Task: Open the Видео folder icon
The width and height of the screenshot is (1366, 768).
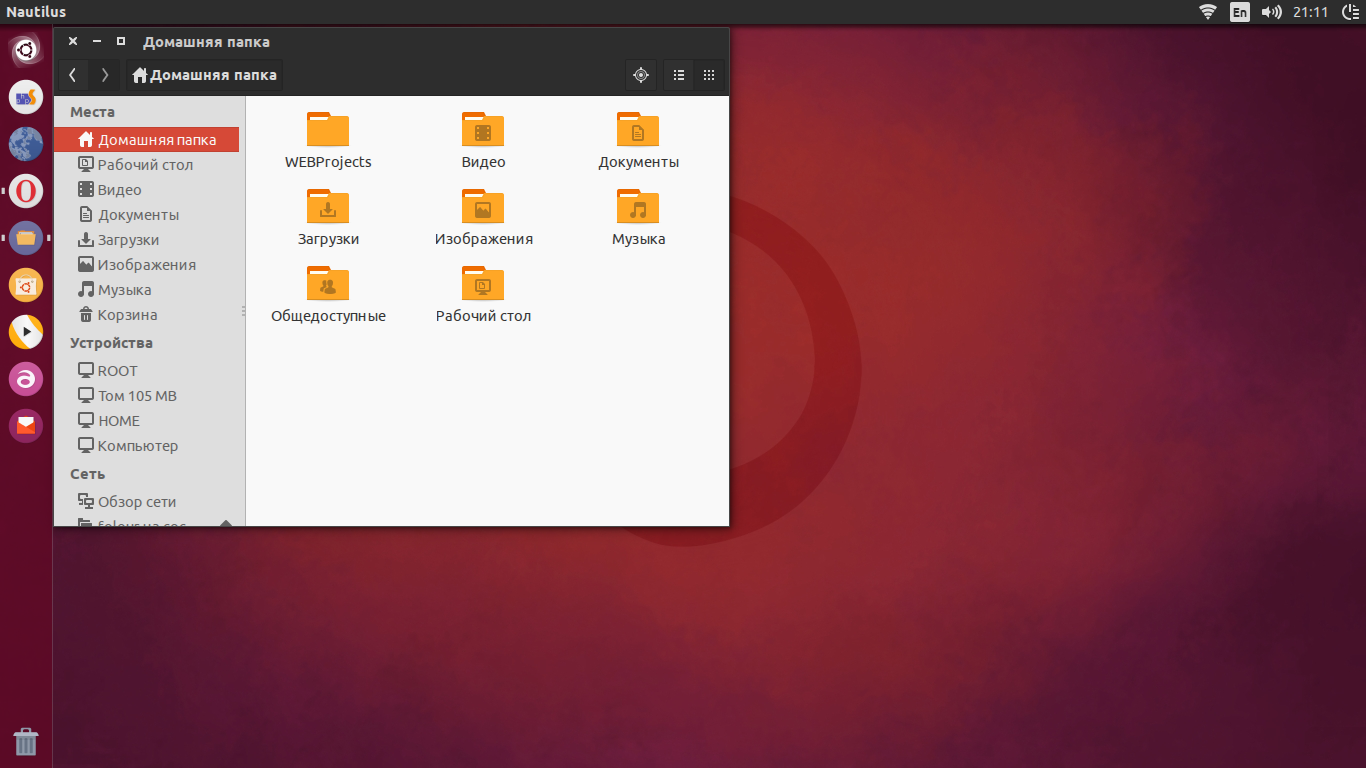Action: point(483,130)
